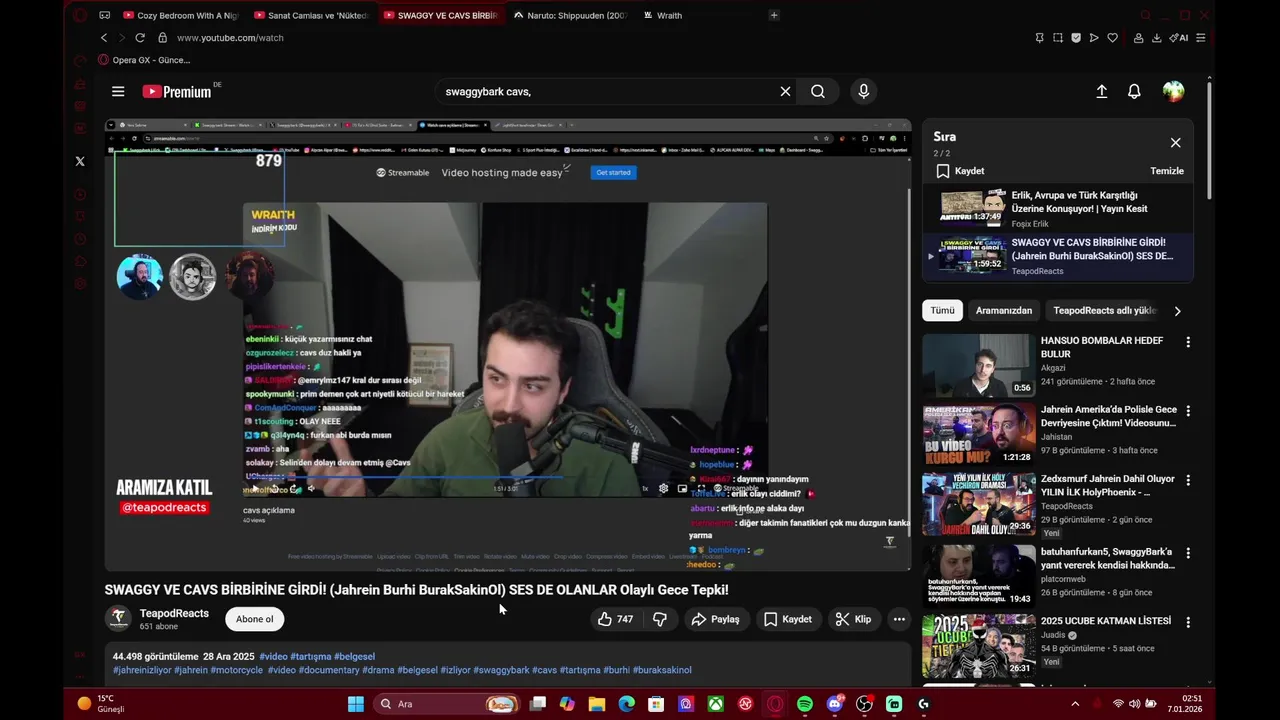Create a clip with Klip button

point(853,619)
